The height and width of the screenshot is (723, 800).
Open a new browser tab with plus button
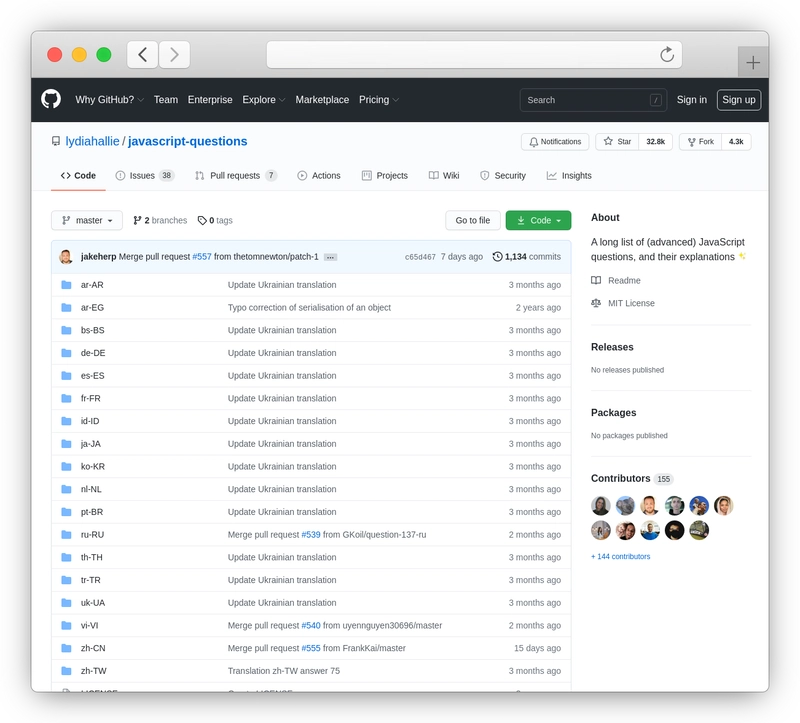753,62
